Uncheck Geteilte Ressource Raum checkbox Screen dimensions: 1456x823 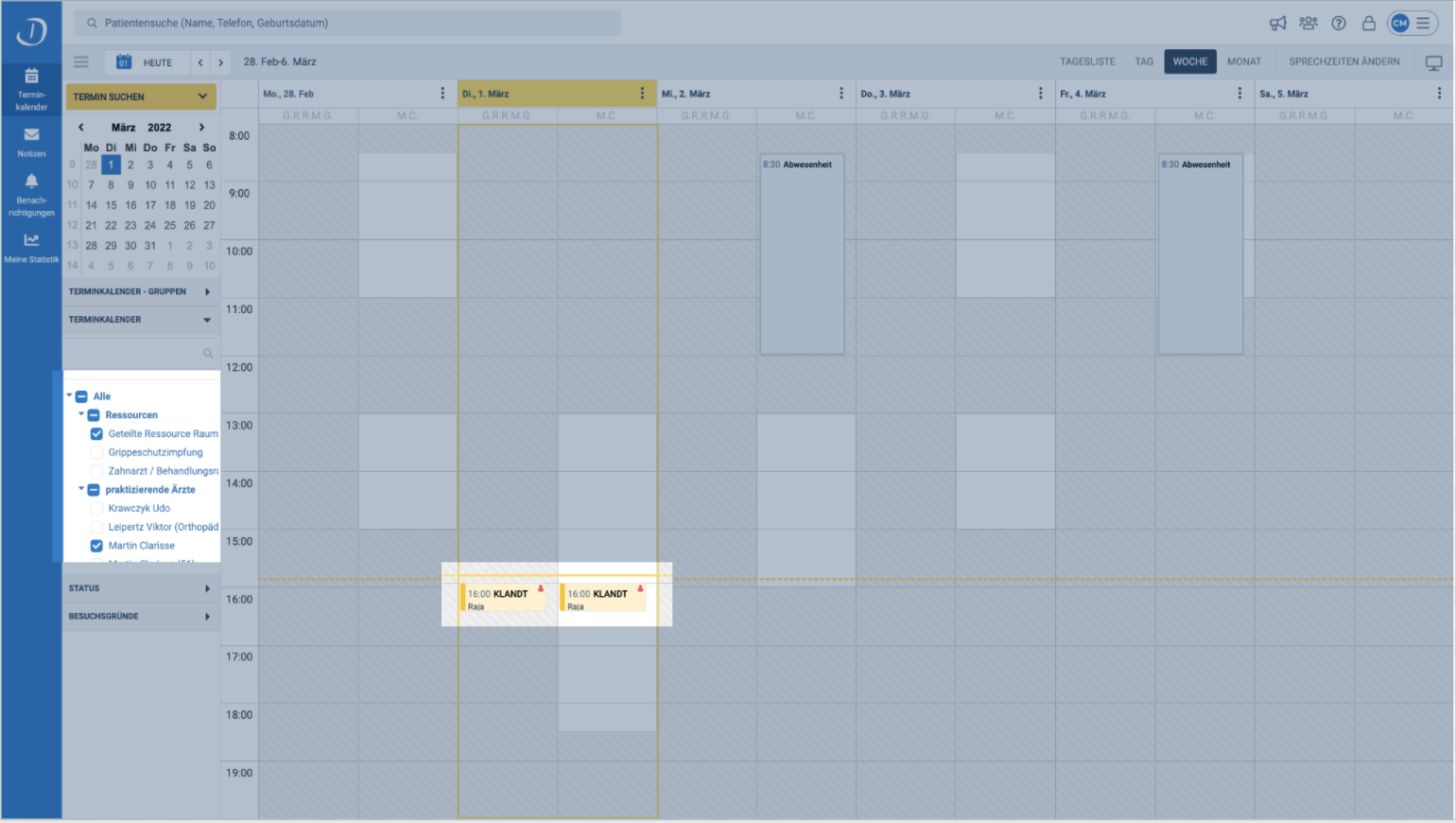(x=96, y=434)
